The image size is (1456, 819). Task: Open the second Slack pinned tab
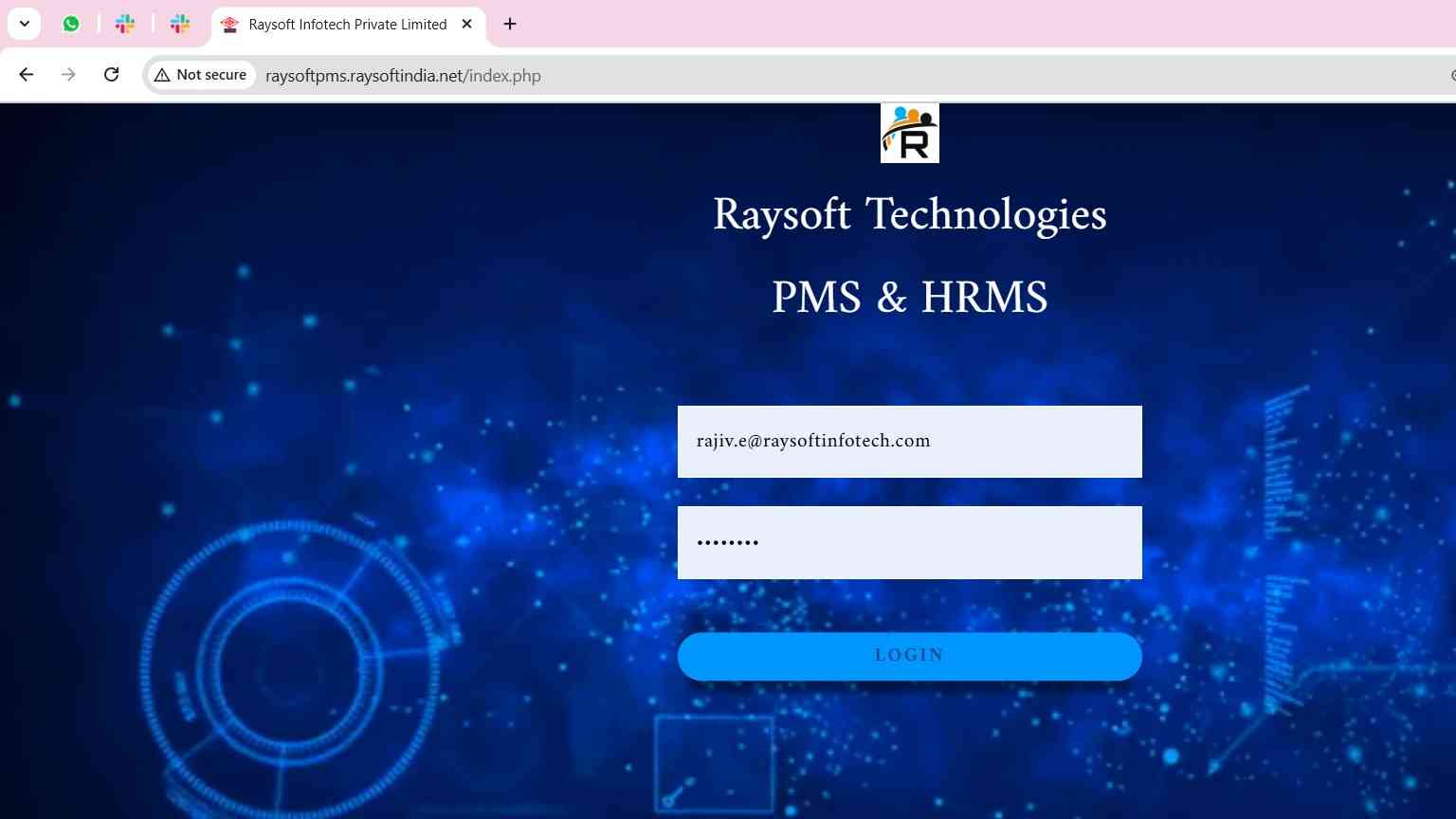pos(180,24)
